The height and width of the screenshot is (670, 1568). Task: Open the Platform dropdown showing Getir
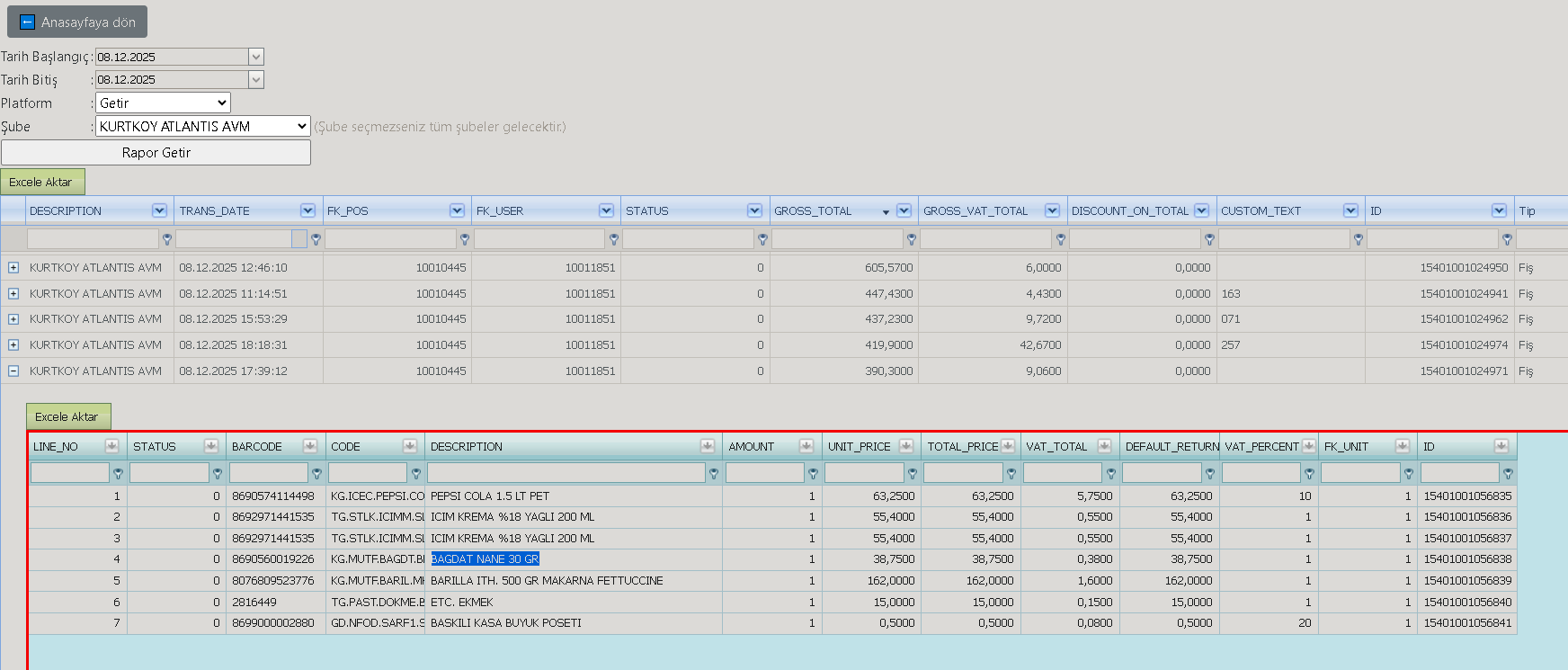(x=163, y=103)
